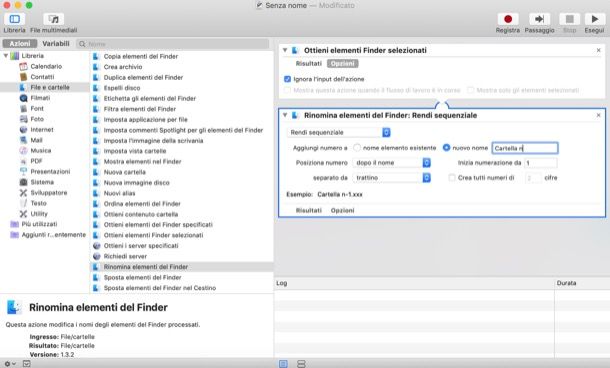Collapse the Rinomina elementi del Finder action
Image resolution: width=610 pixels, height=368 pixels.
click(285, 115)
